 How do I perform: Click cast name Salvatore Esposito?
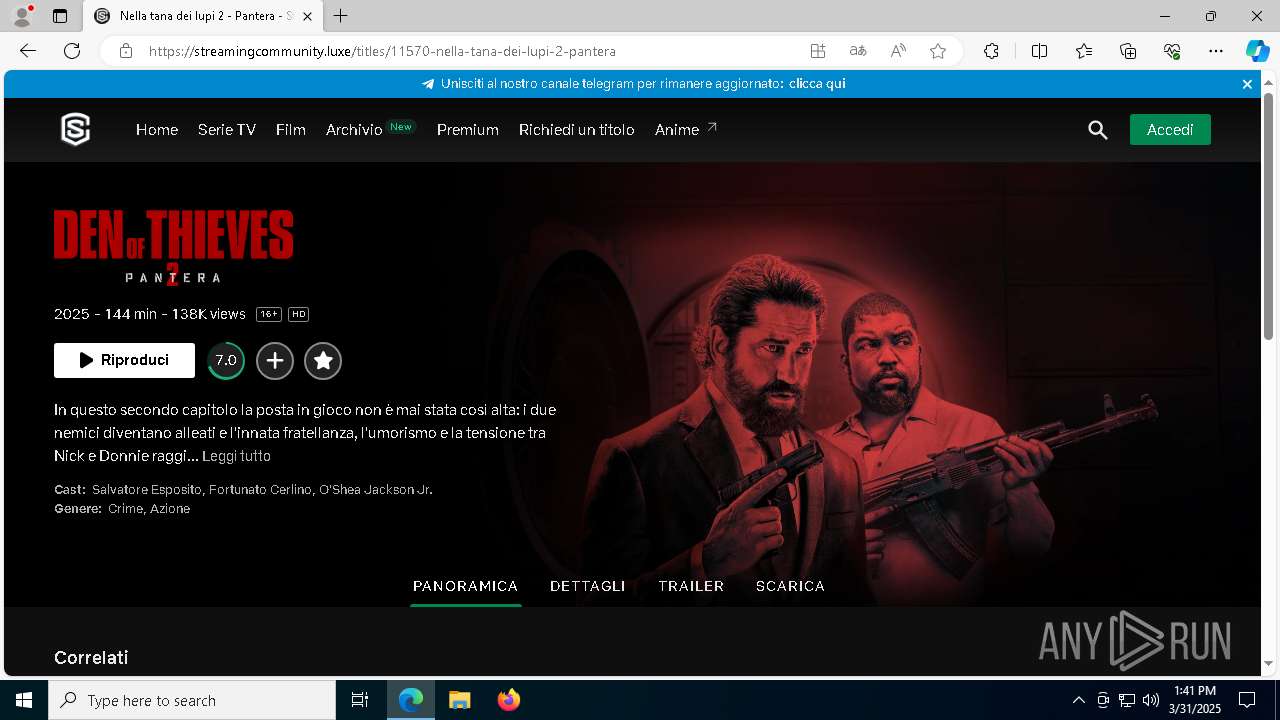pos(148,490)
